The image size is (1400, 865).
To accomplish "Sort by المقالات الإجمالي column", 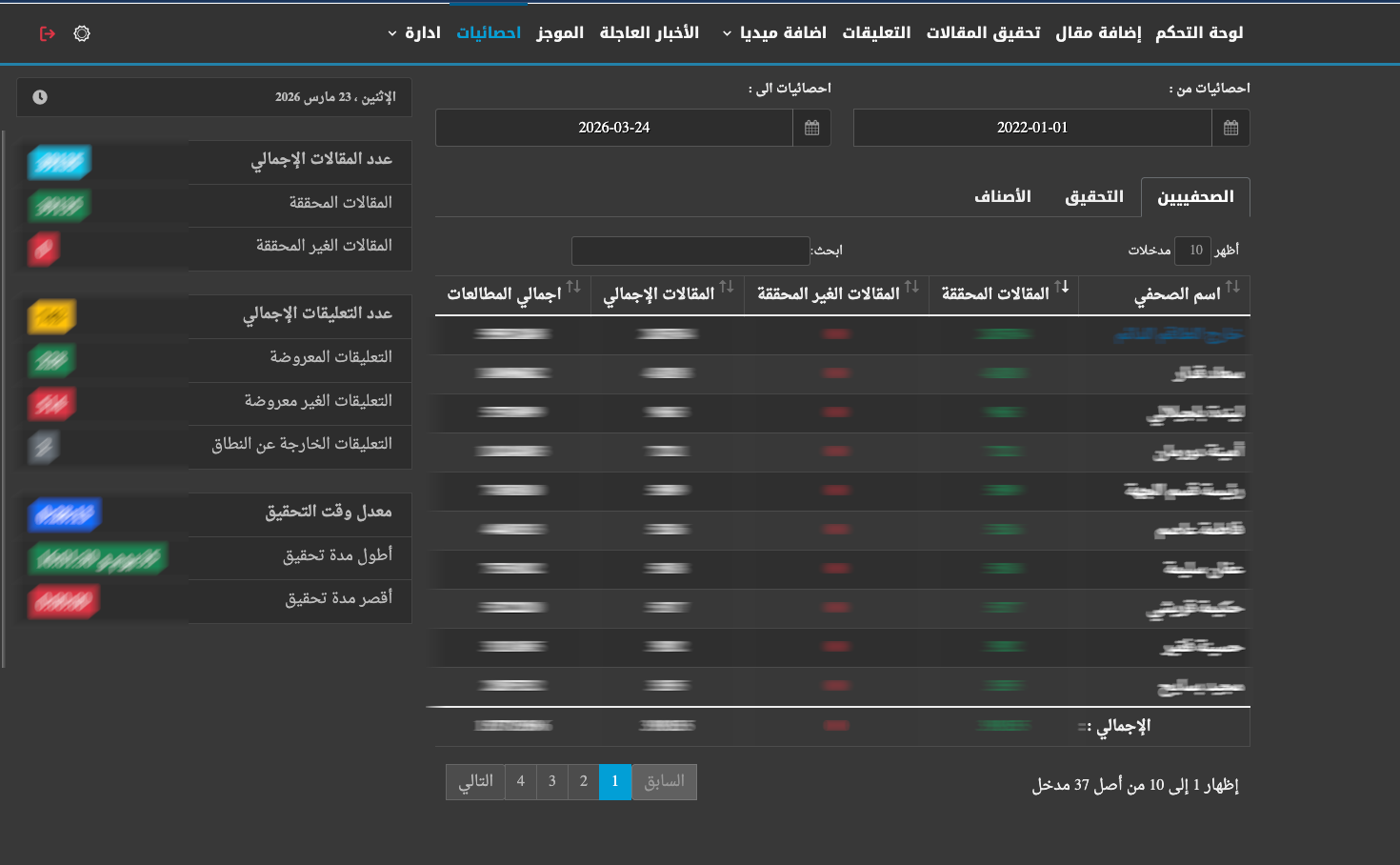I will click(727, 287).
